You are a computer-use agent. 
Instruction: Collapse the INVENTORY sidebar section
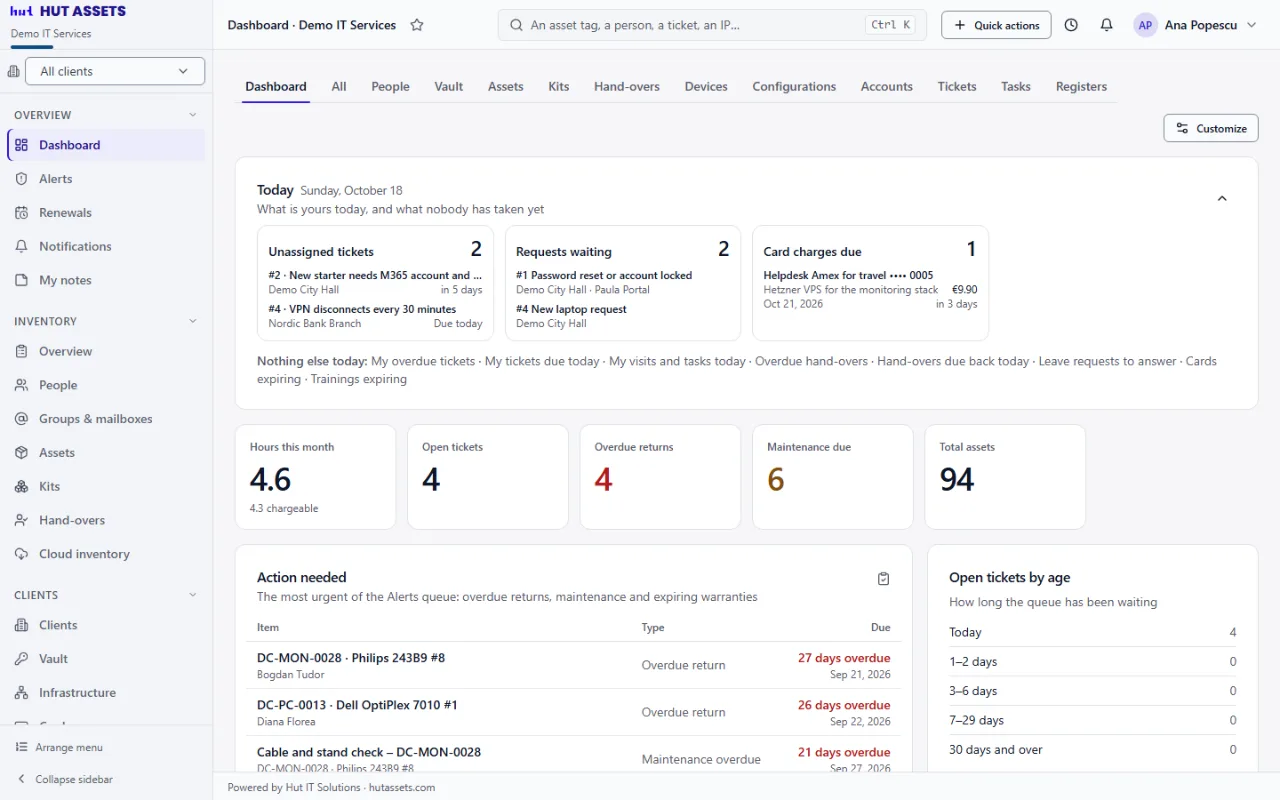(193, 321)
